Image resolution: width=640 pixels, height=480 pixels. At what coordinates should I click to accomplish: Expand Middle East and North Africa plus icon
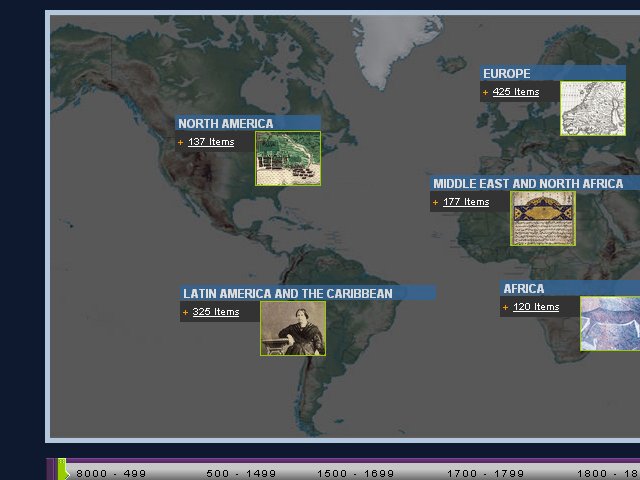point(435,203)
